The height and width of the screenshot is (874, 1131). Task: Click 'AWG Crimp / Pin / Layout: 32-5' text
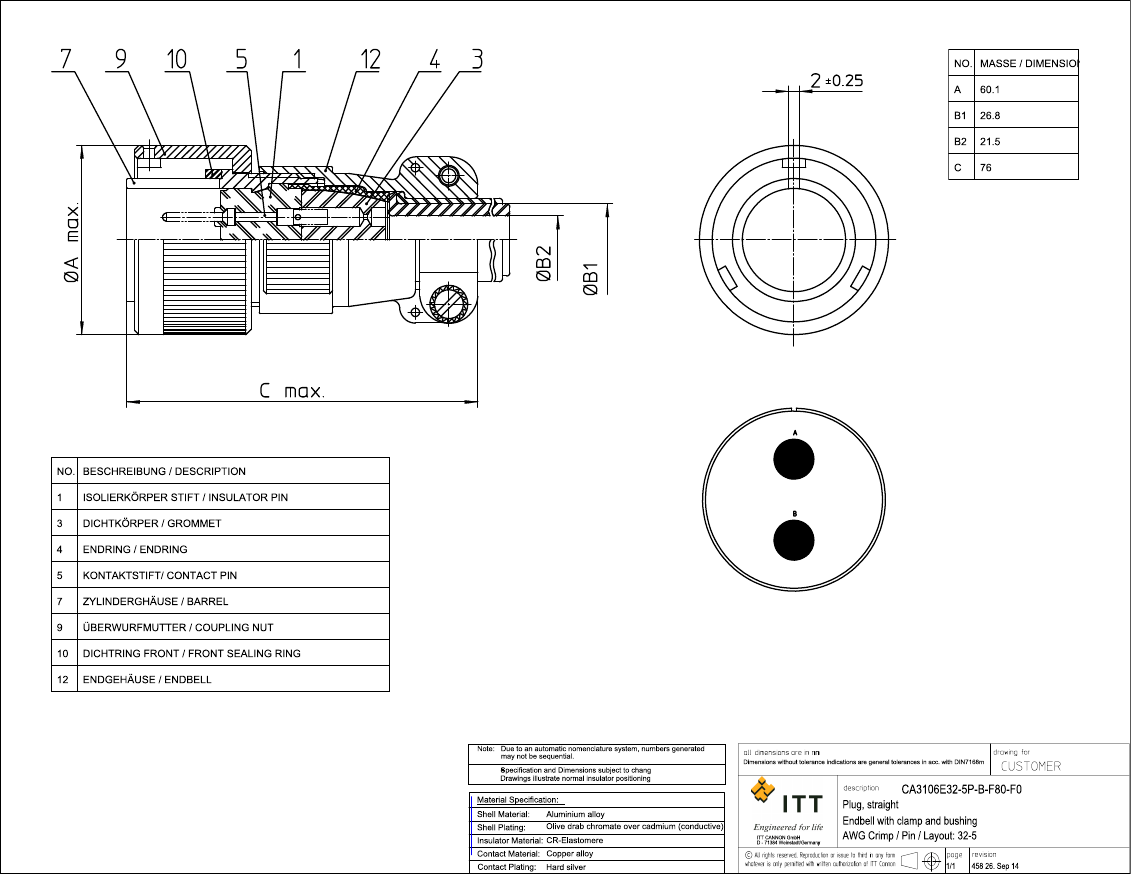click(x=910, y=836)
